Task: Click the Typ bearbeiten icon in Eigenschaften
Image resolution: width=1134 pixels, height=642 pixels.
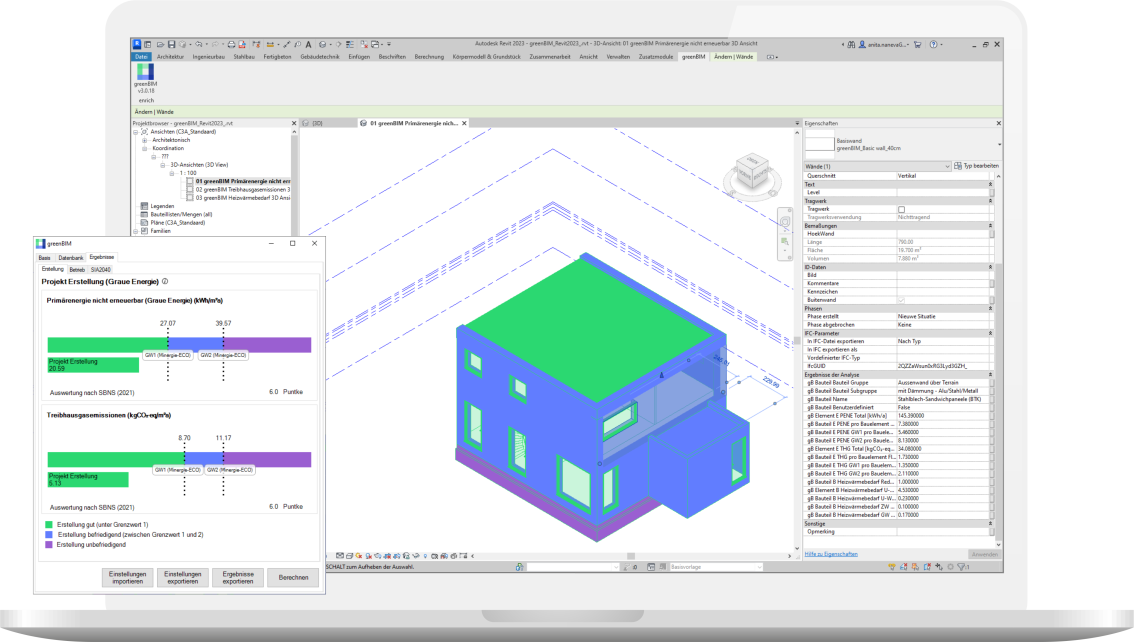Action: tap(958, 166)
